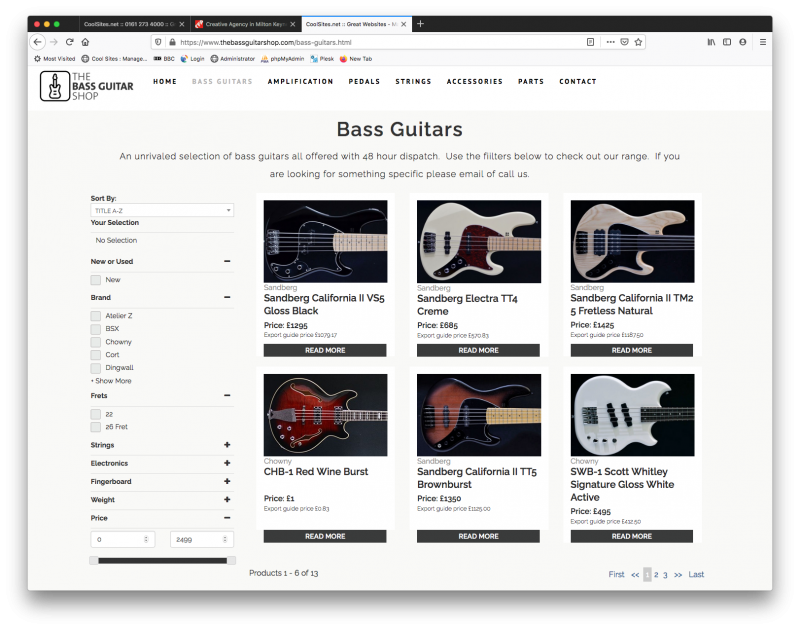This screenshot has width=800, height=630.
Task: Click the price slider right handle
Action: click(x=231, y=561)
